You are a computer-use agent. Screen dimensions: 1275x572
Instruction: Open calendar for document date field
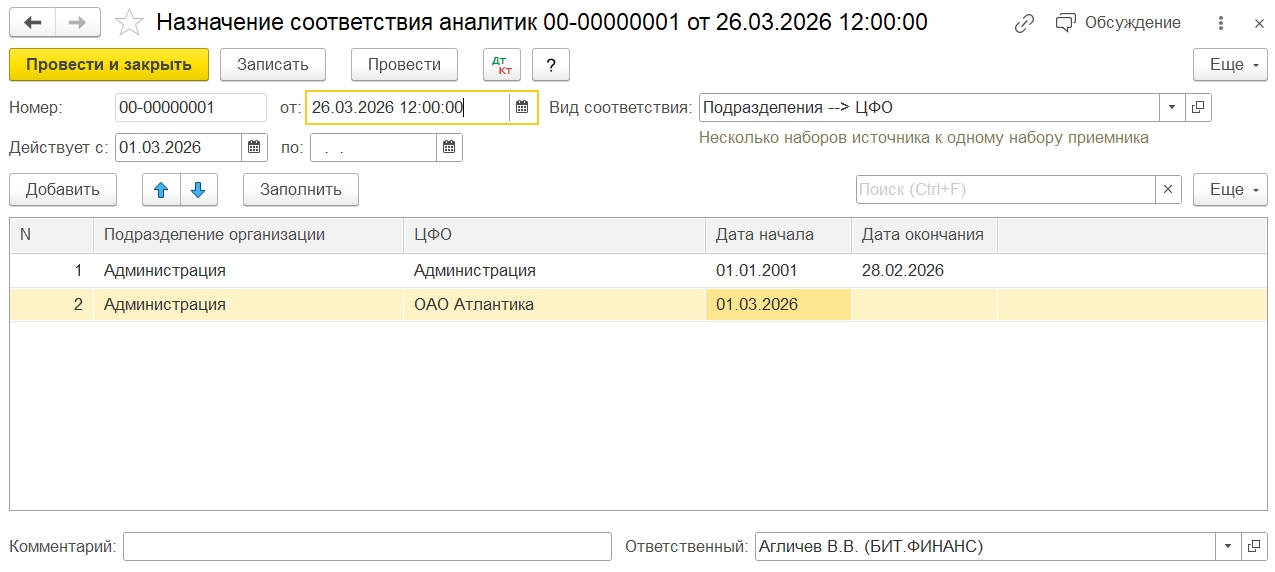point(522,108)
